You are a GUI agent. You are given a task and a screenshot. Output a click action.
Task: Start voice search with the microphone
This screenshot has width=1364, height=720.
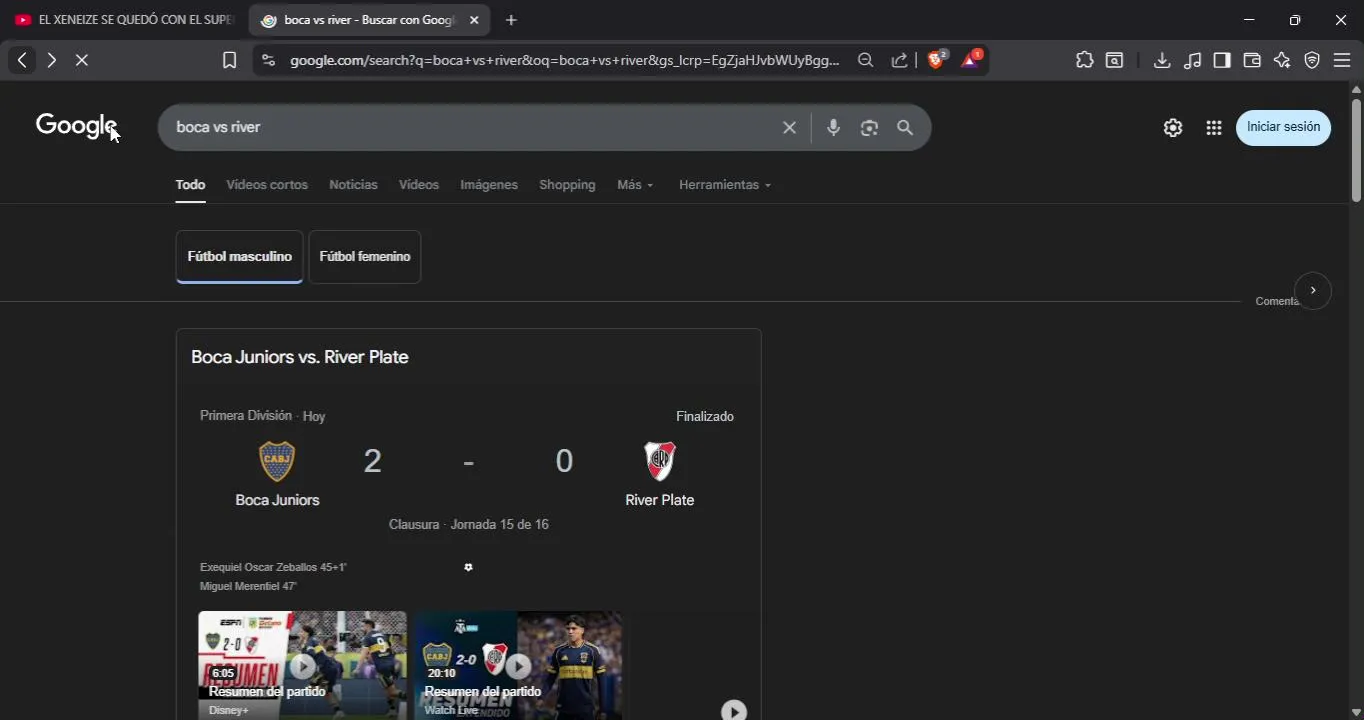click(x=833, y=127)
